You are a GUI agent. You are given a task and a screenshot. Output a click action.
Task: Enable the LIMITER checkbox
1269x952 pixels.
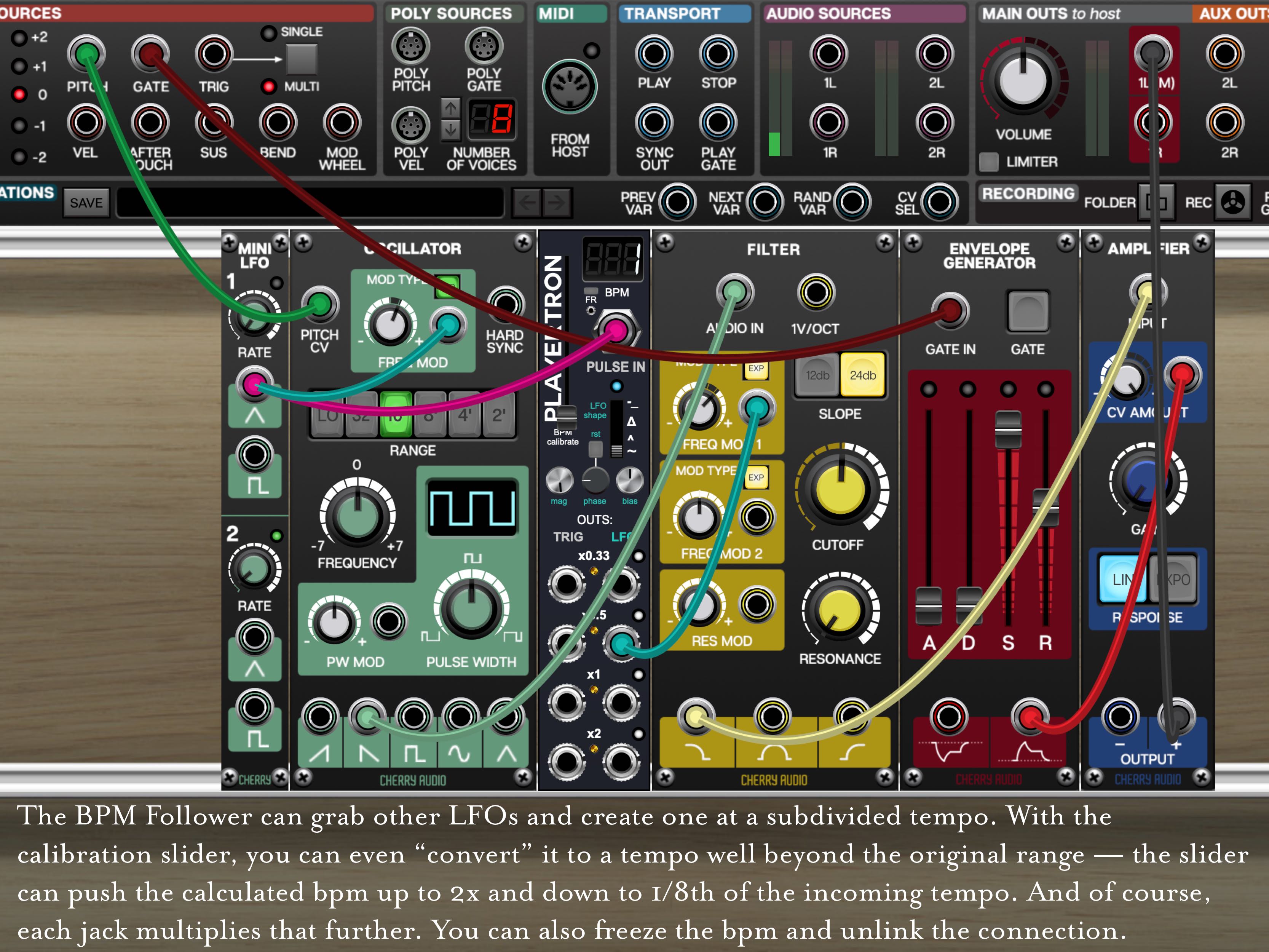coord(988,162)
